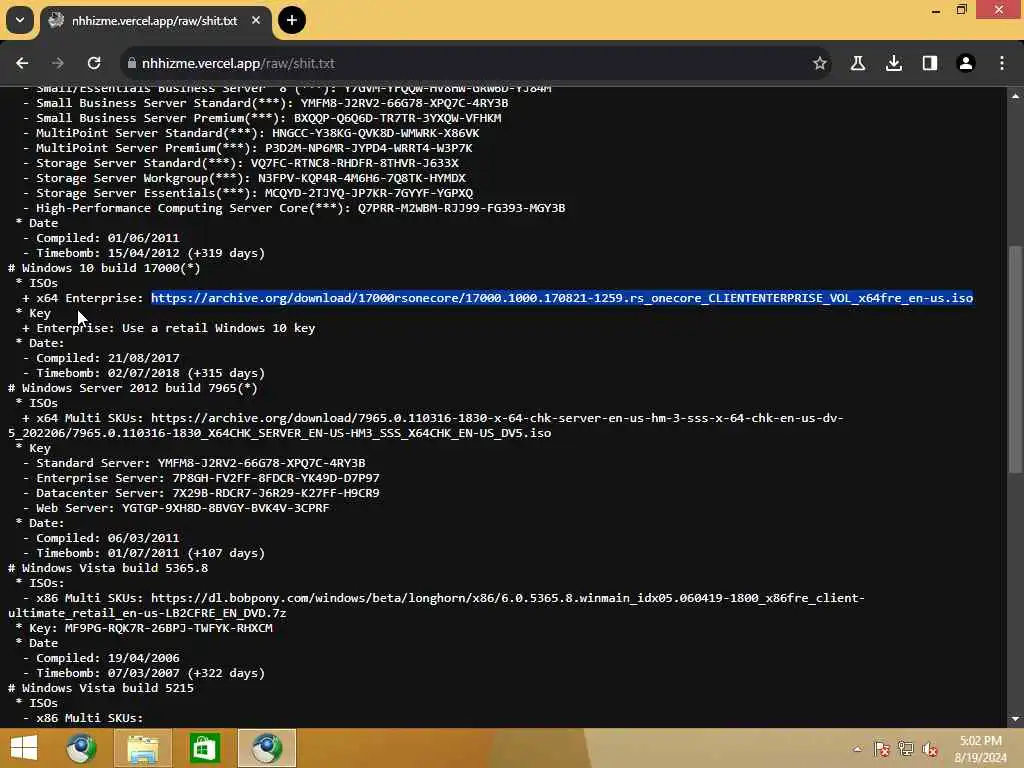
Task: Open Action Center flag icon
Action: tap(882, 749)
